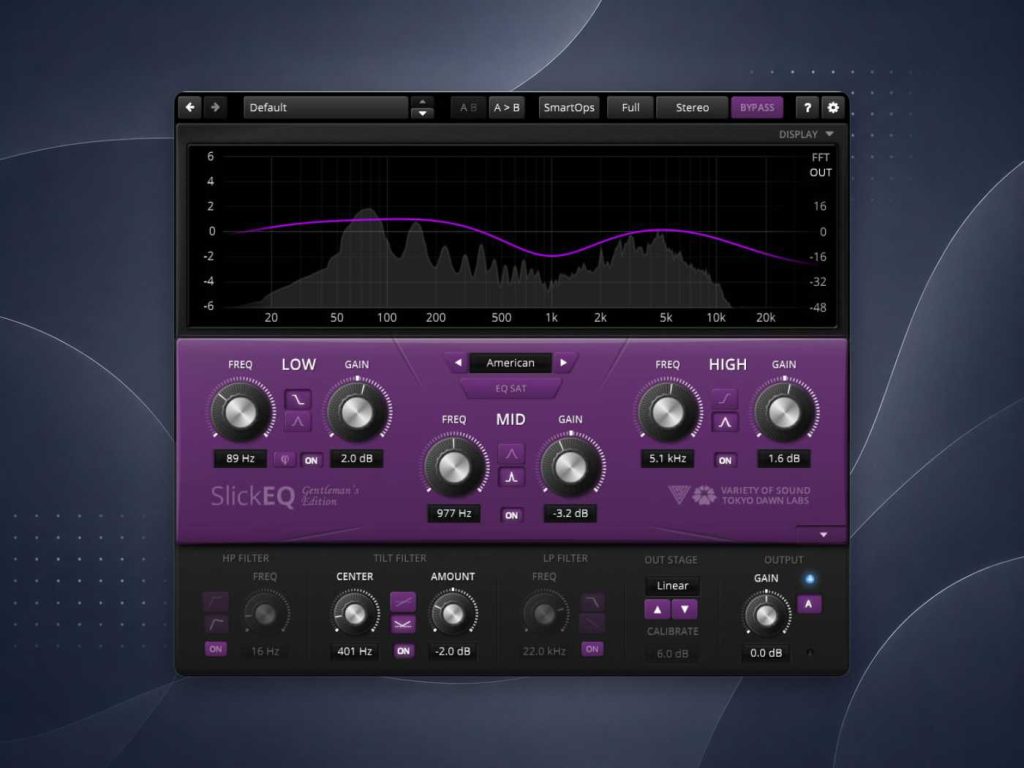Click the redo forward arrow
This screenshot has width=1024, height=768.
tap(215, 107)
